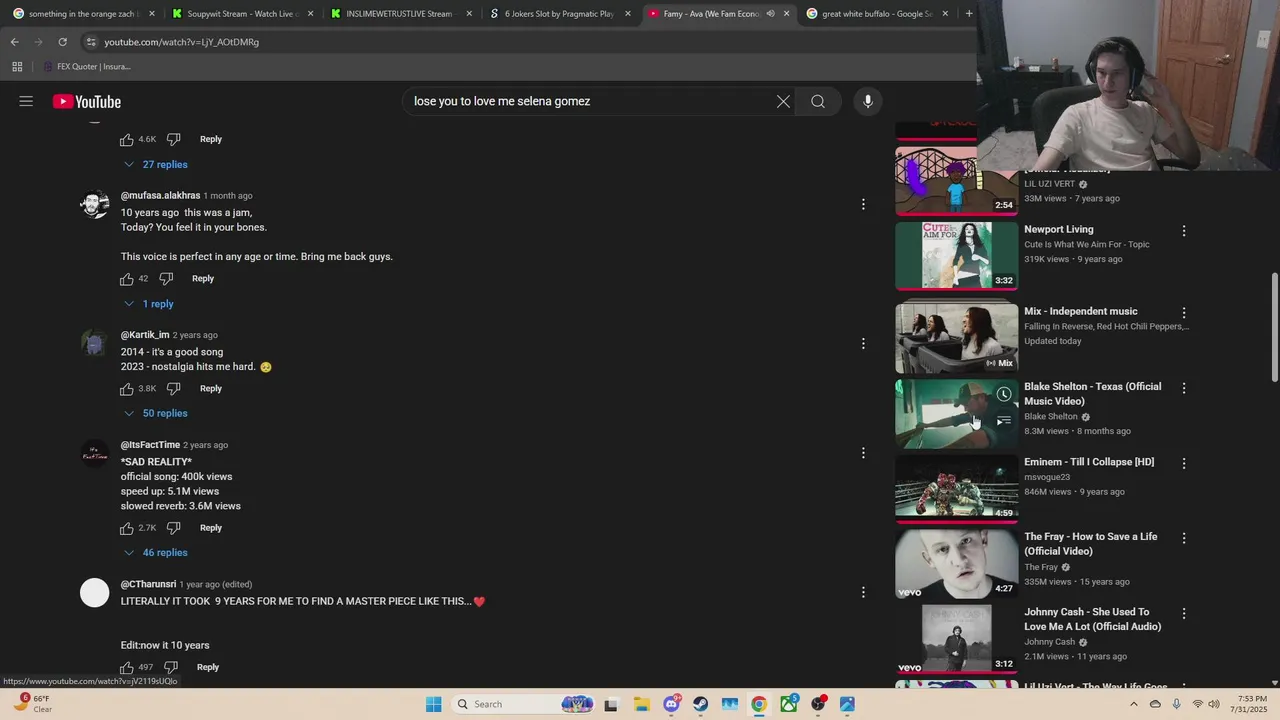This screenshot has height=720, width=1280.
Task: Switch to 6 Jokers Slot tab
Action: click(560, 14)
